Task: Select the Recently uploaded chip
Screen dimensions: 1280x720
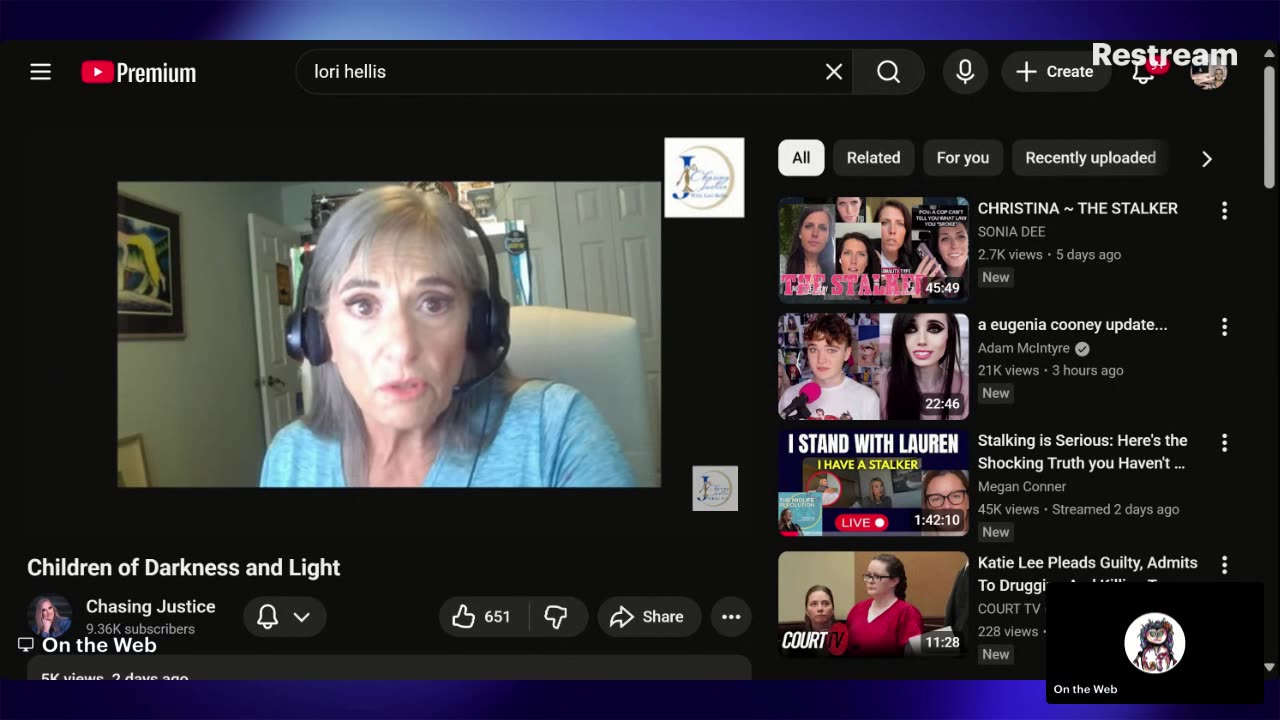Action: click(1090, 158)
